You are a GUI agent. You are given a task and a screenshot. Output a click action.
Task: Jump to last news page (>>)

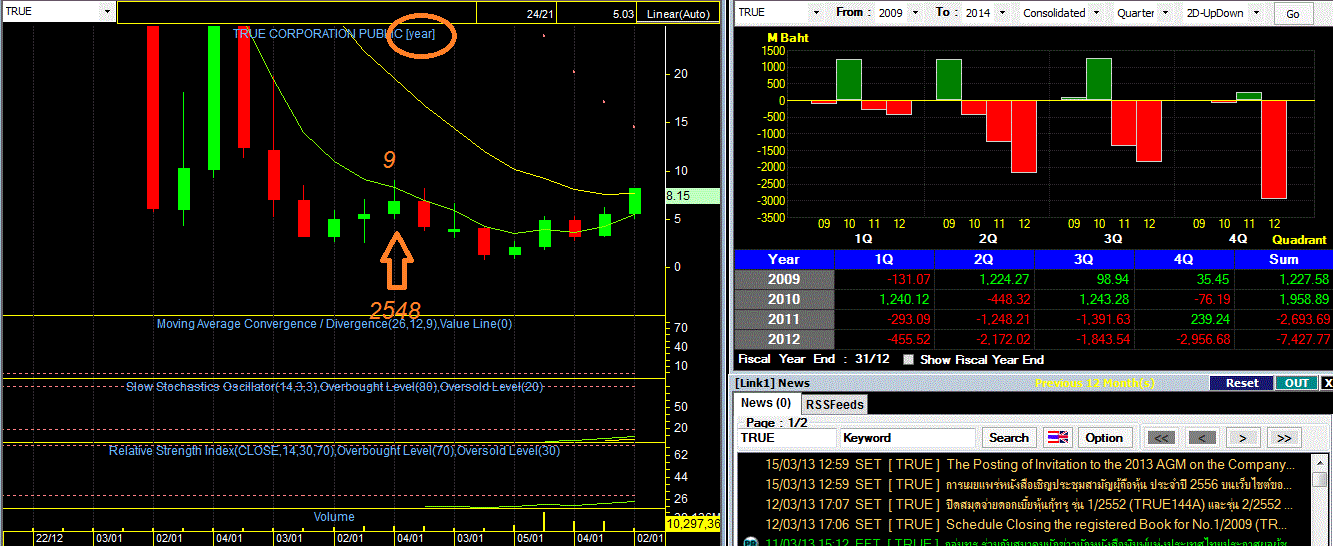point(1285,437)
